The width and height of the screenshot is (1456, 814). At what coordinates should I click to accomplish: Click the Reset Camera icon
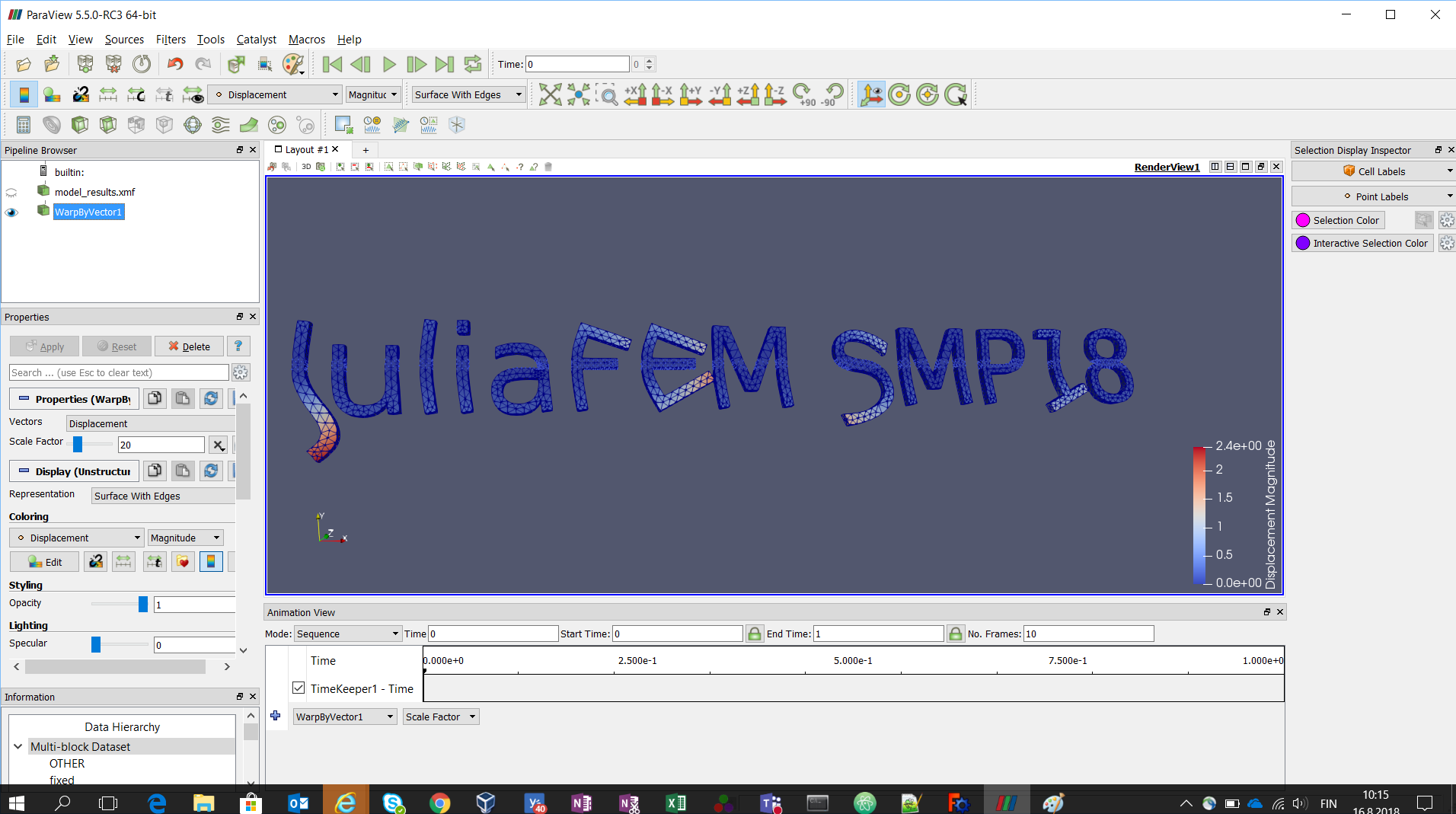(550, 94)
